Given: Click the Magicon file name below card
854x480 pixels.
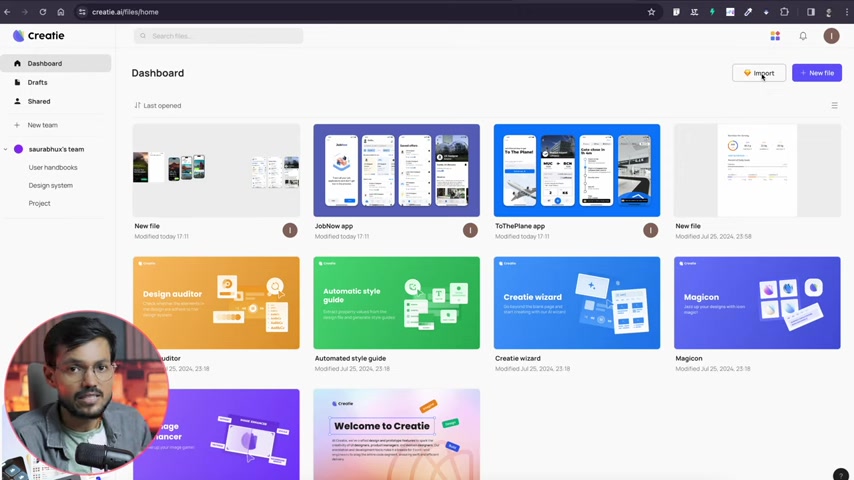Looking at the screenshot, I should 688,359.
